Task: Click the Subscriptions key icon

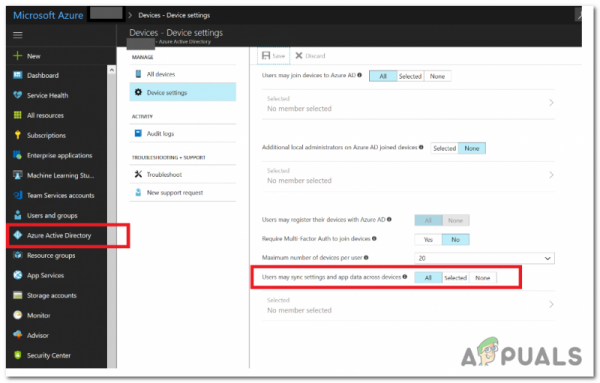Action: coord(18,135)
